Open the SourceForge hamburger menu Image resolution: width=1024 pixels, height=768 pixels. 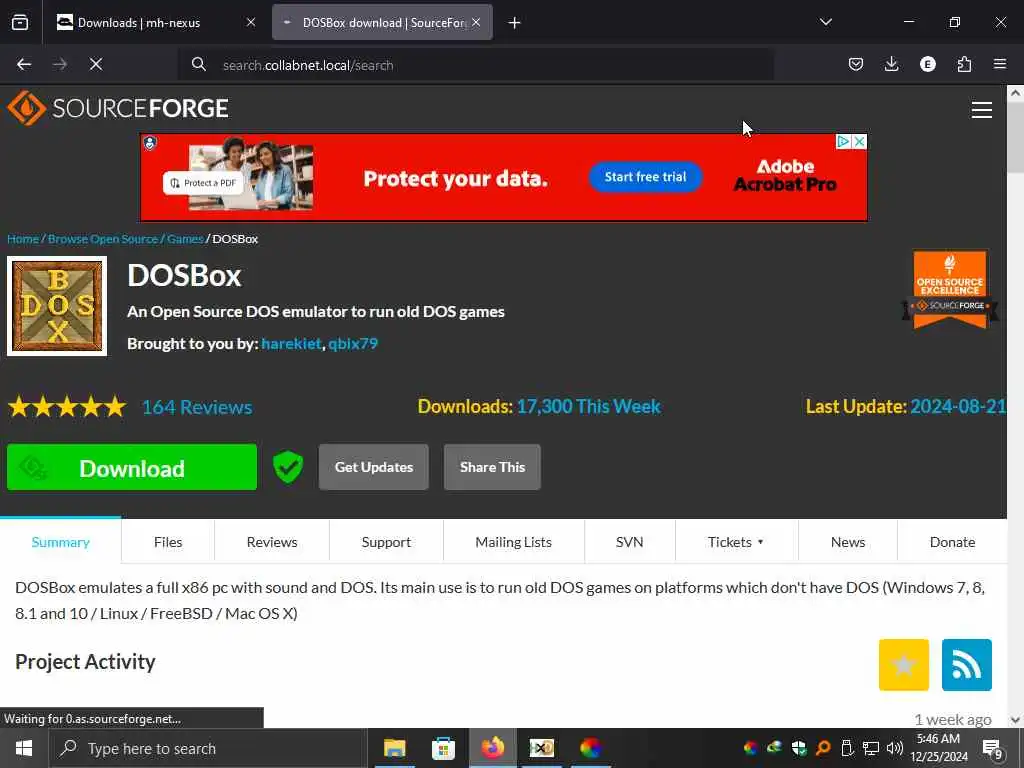pyautogui.click(x=981, y=110)
